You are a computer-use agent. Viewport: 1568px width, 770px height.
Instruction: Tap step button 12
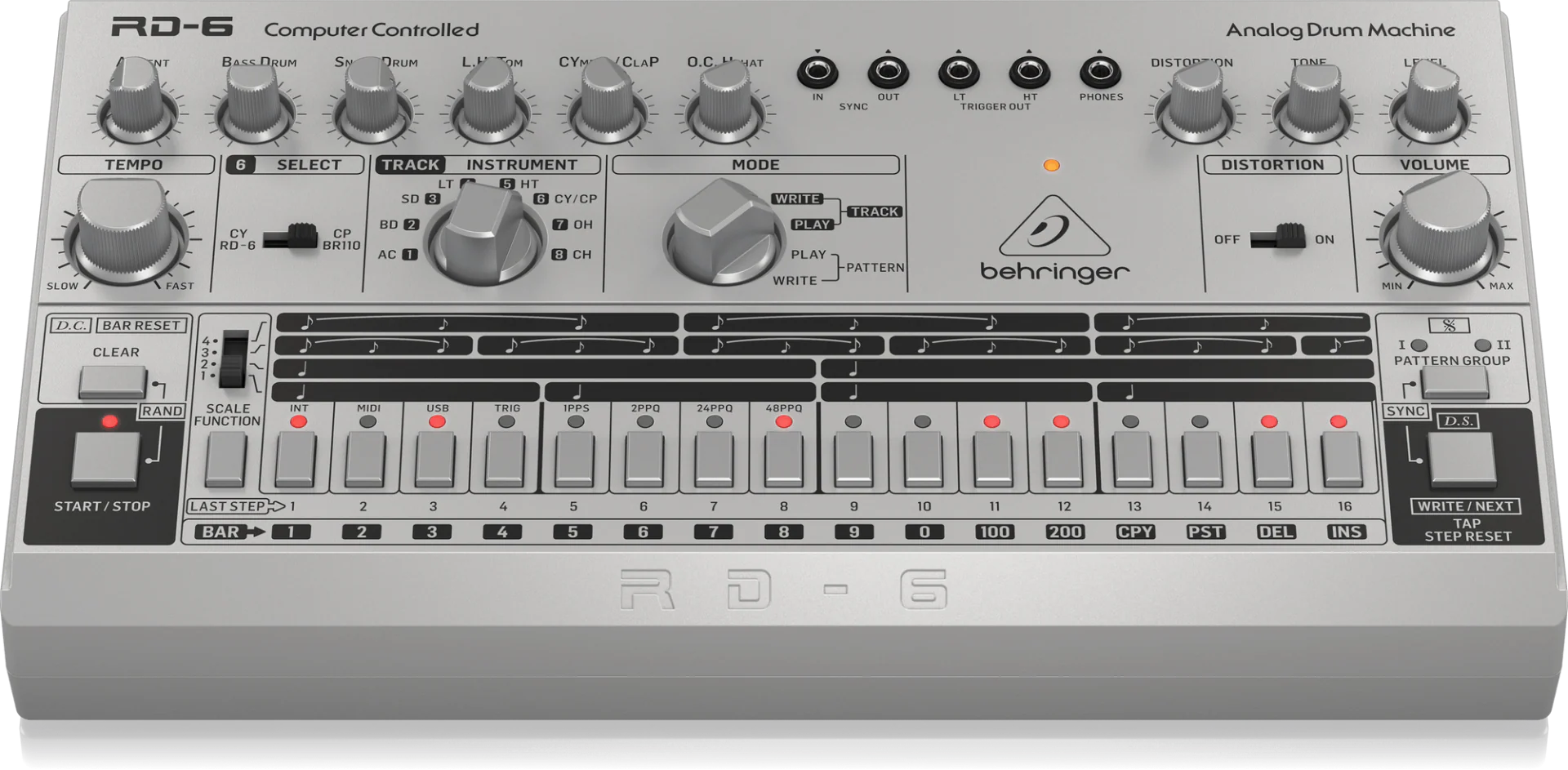tap(1062, 460)
